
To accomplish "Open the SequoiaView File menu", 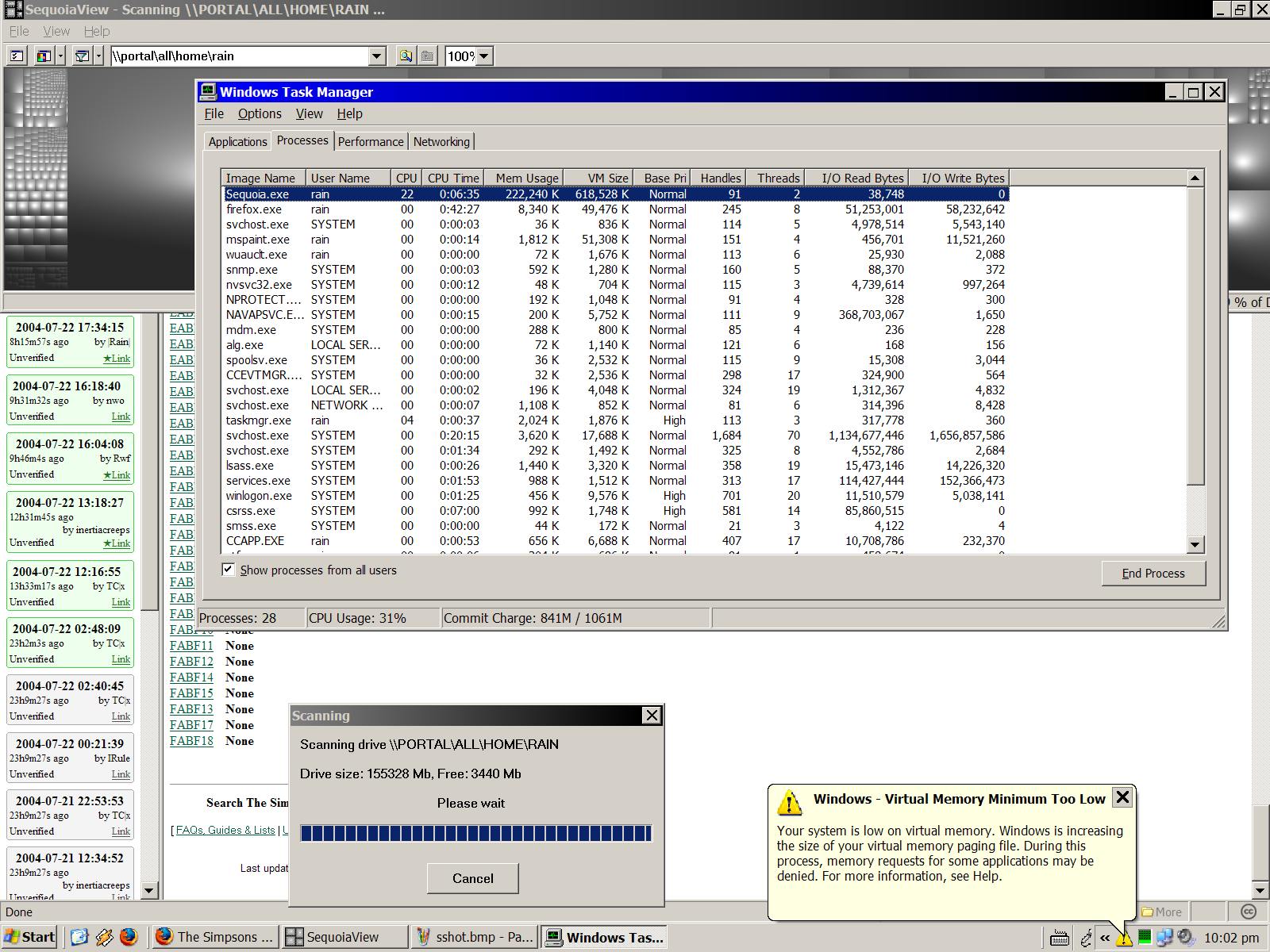I will (19, 31).
